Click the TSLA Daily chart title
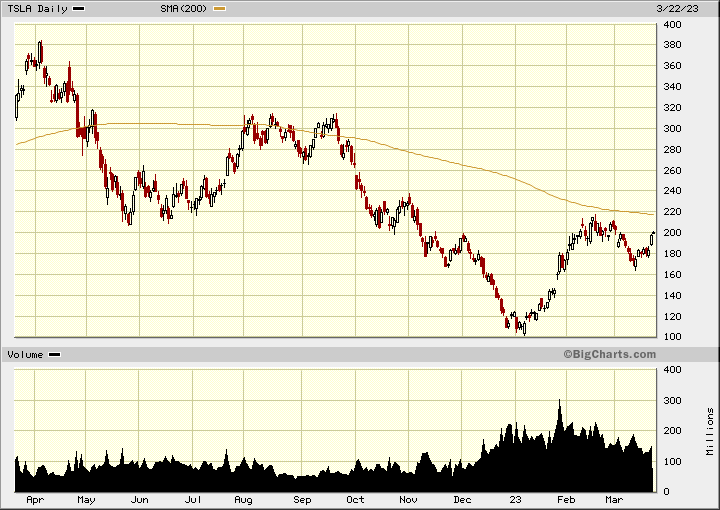Image resolution: width=720 pixels, height=510 pixels. click(x=37, y=9)
